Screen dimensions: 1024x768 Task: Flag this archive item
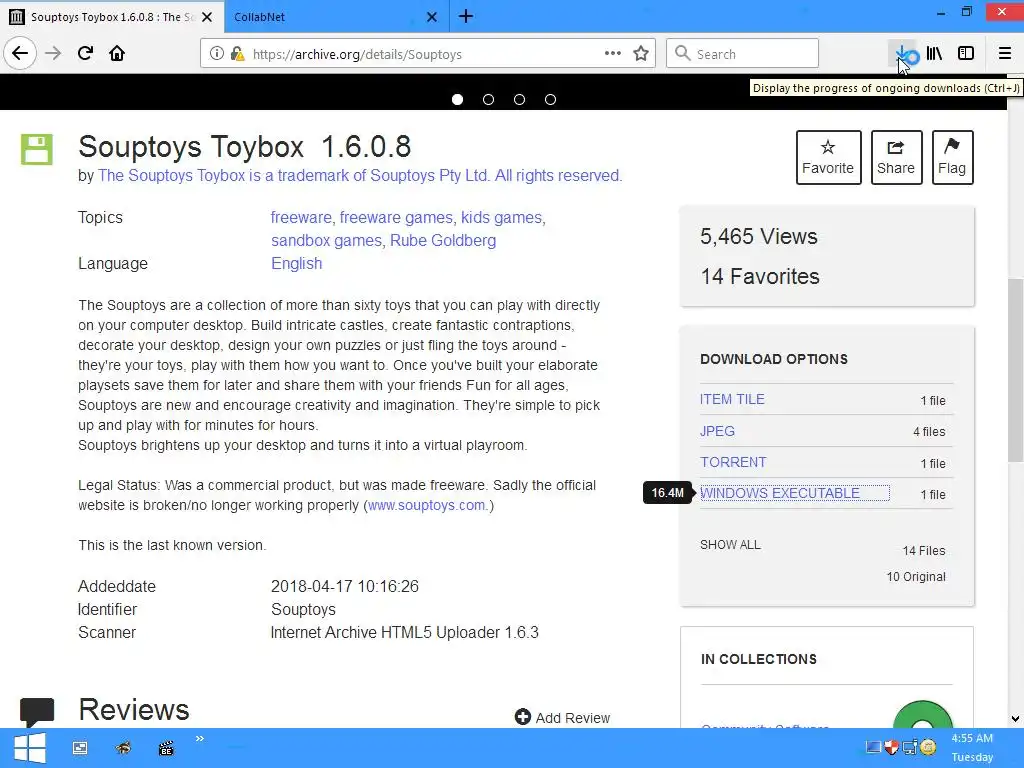pos(952,157)
